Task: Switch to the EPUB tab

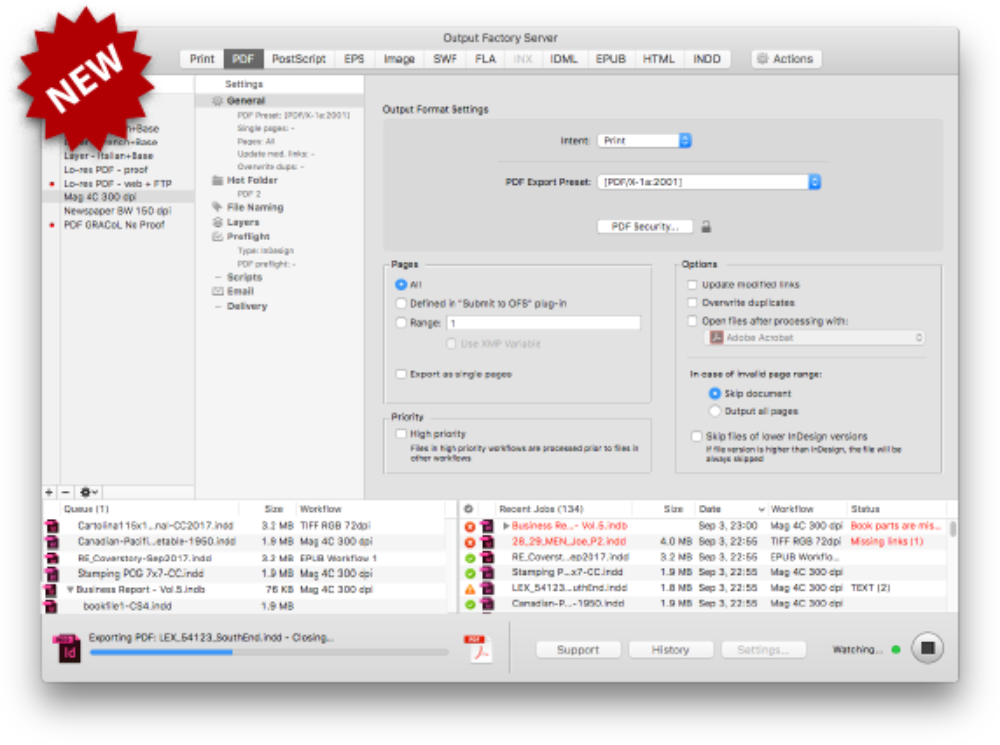Action: pyautogui.click(x=610, y=59)
